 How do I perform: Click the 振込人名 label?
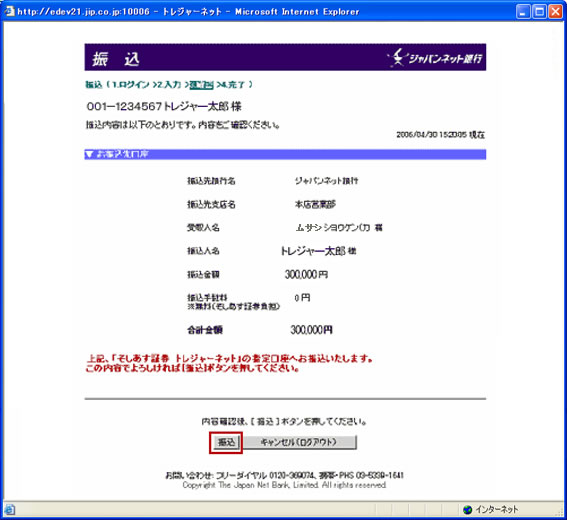click(203, 251)
